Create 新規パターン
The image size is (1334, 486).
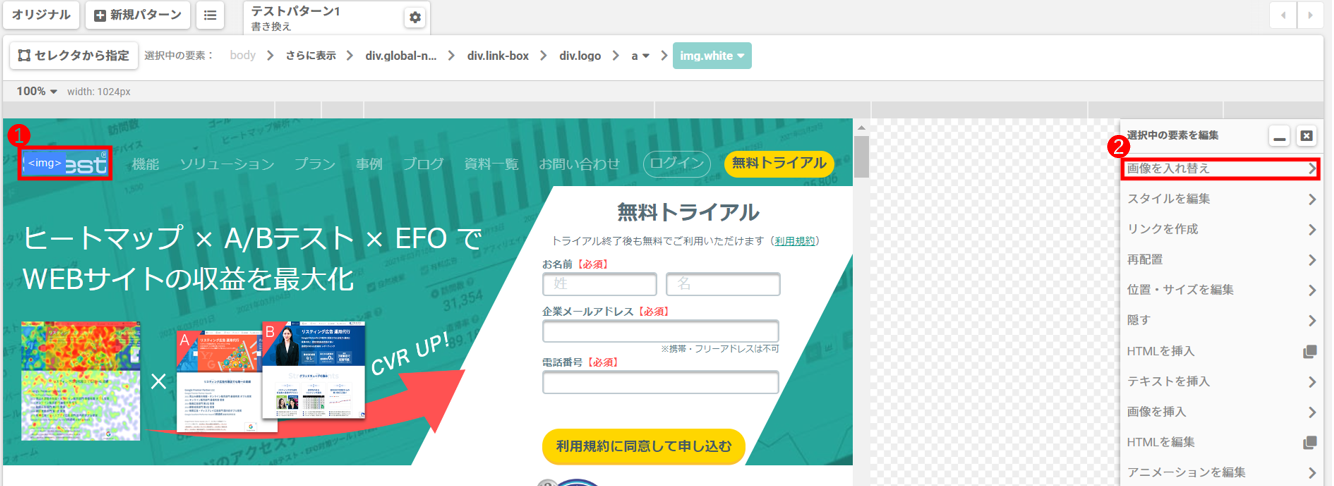click(138, 15)
